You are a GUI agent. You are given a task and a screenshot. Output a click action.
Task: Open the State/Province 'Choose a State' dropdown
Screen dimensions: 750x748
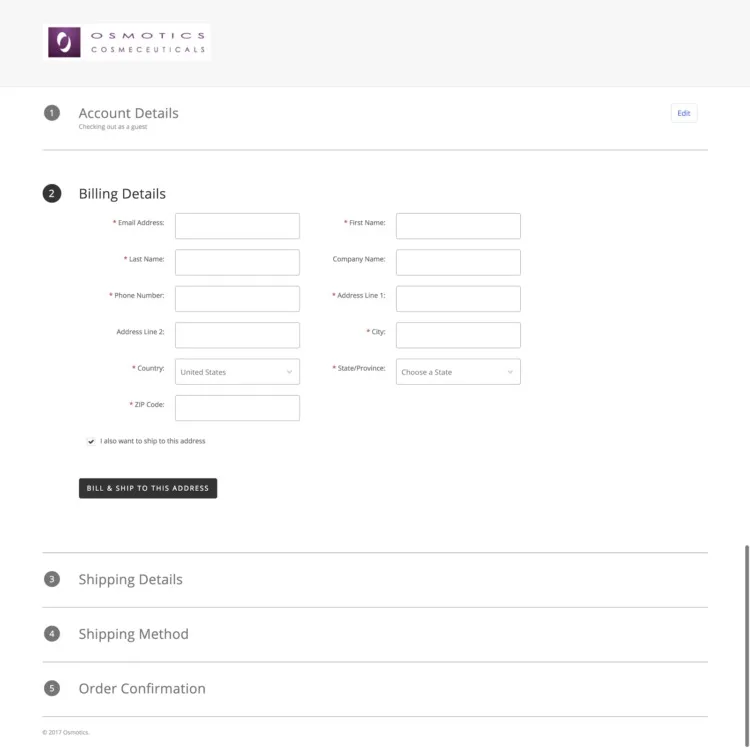458,372
